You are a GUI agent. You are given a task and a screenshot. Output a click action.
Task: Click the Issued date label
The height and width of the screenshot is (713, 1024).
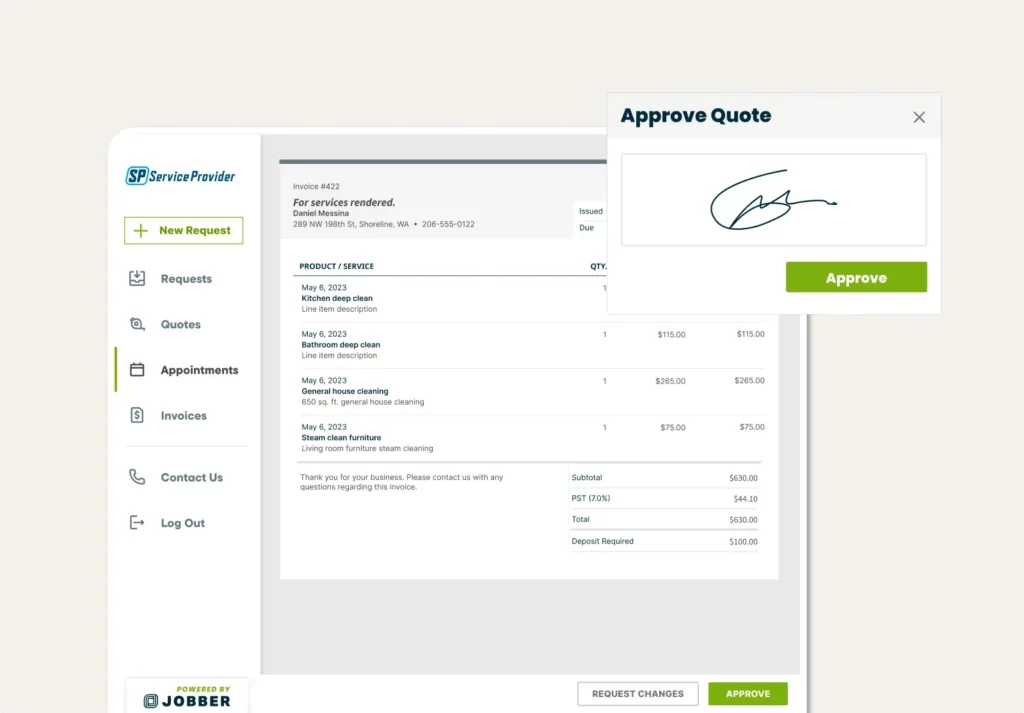(590, 211)
